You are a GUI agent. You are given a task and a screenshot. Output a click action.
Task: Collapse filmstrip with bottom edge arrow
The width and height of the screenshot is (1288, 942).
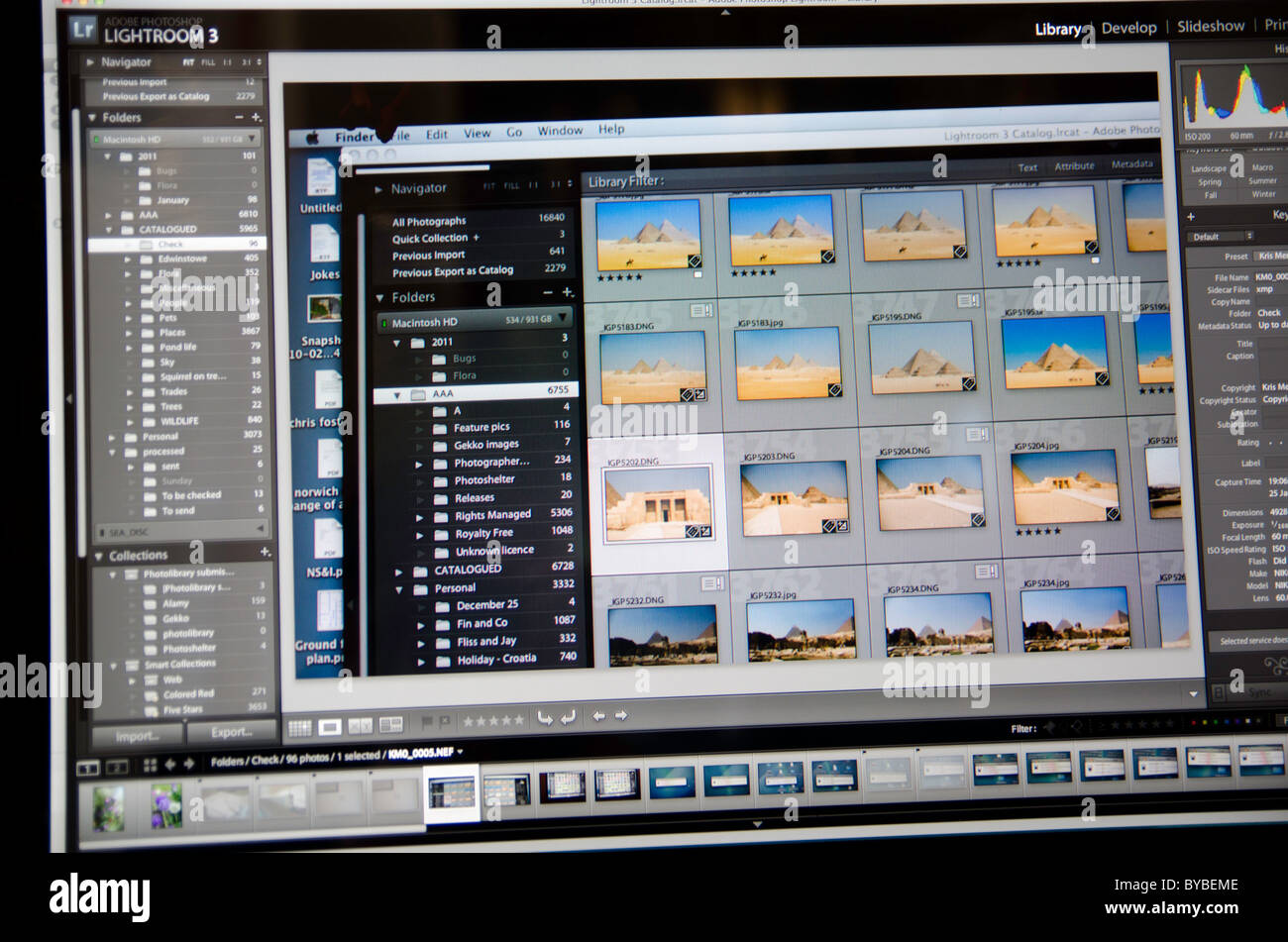pos(757,824)
